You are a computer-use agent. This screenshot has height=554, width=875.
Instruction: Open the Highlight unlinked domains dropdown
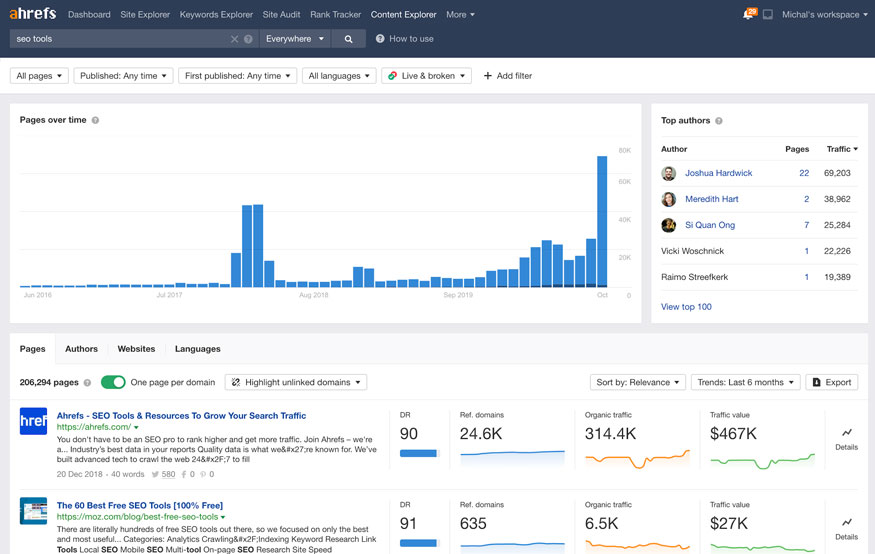click(296, 382)
